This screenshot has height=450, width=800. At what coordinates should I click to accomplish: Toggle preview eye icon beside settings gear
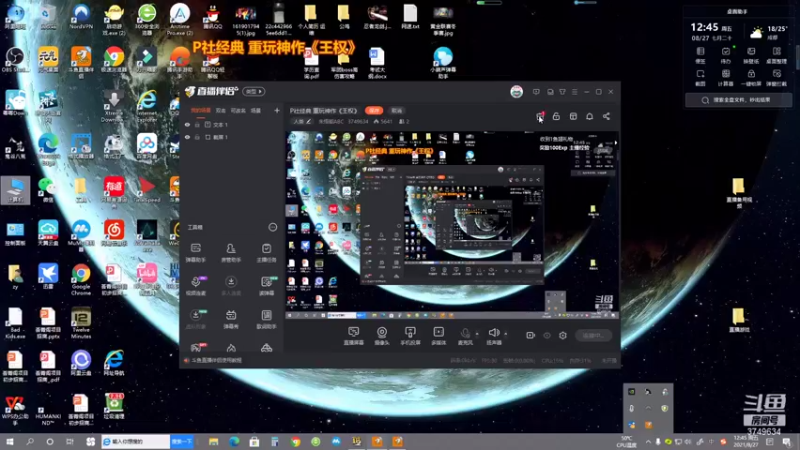(x=546, y=335)
